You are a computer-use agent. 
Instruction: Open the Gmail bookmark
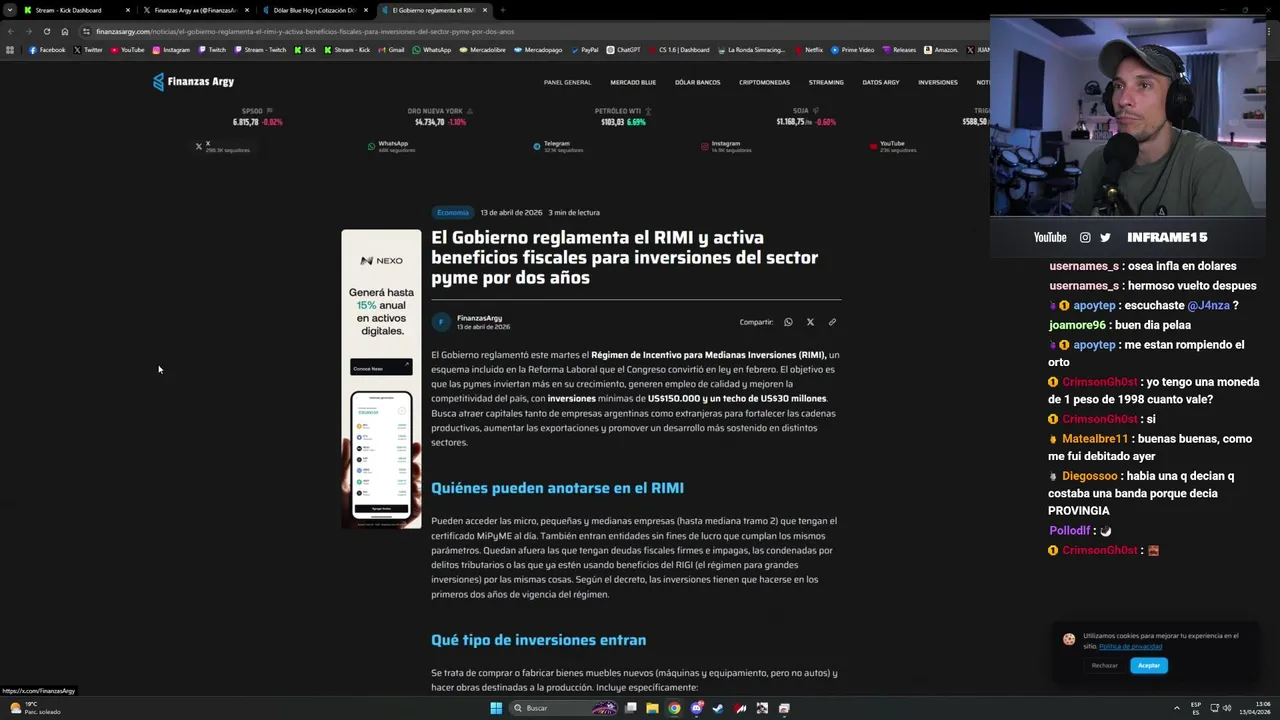click(x=392, y=50)
